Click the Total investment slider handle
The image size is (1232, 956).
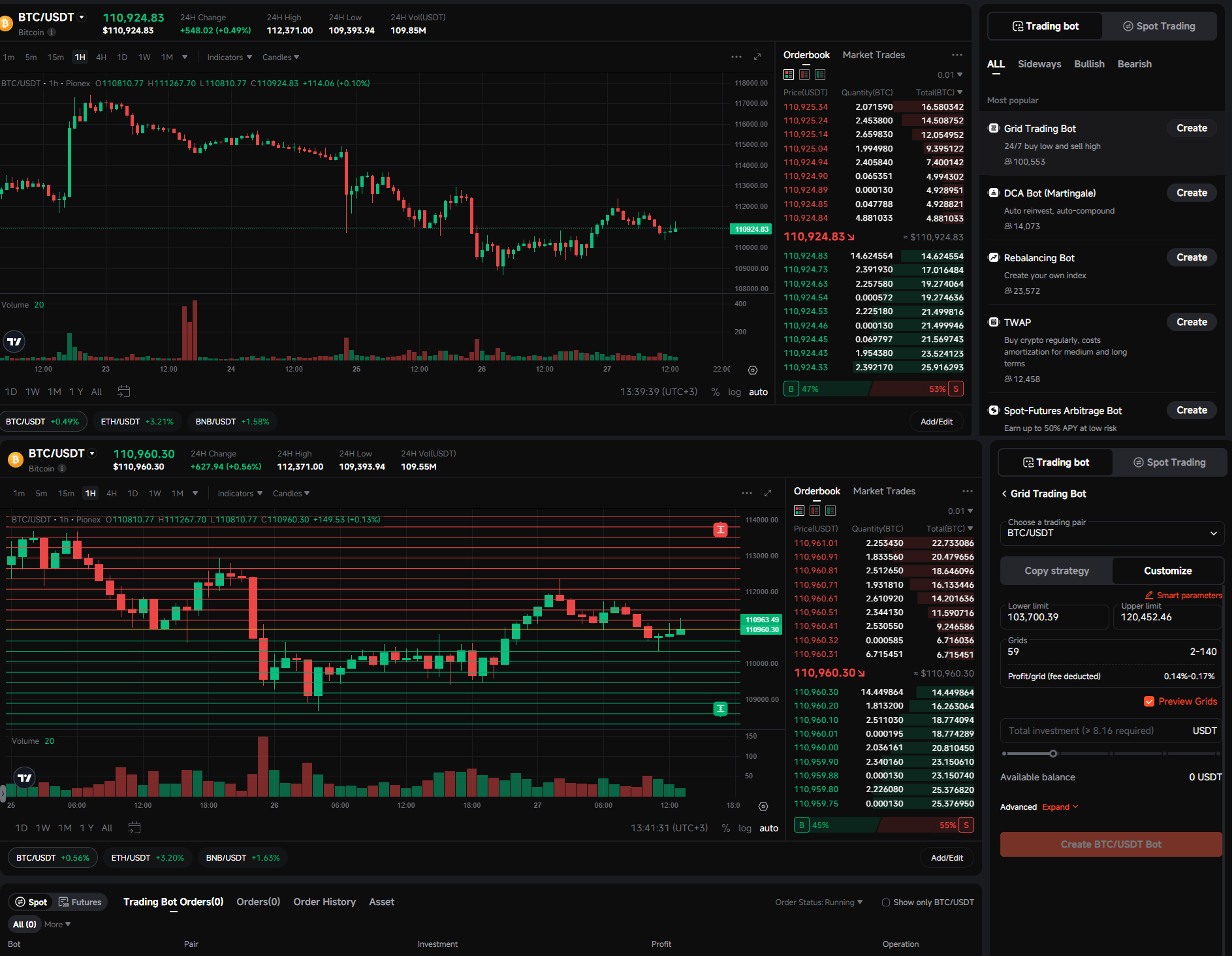1053,754
